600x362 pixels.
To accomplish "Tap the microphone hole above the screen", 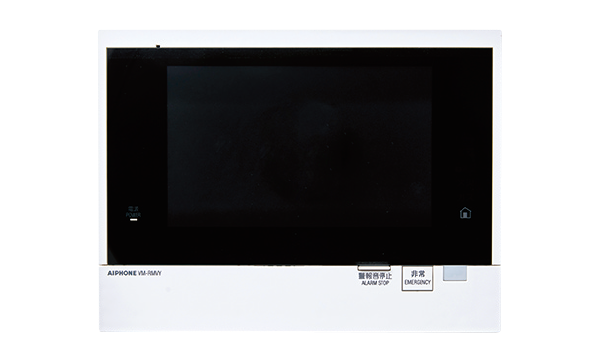I will (158, 47).
